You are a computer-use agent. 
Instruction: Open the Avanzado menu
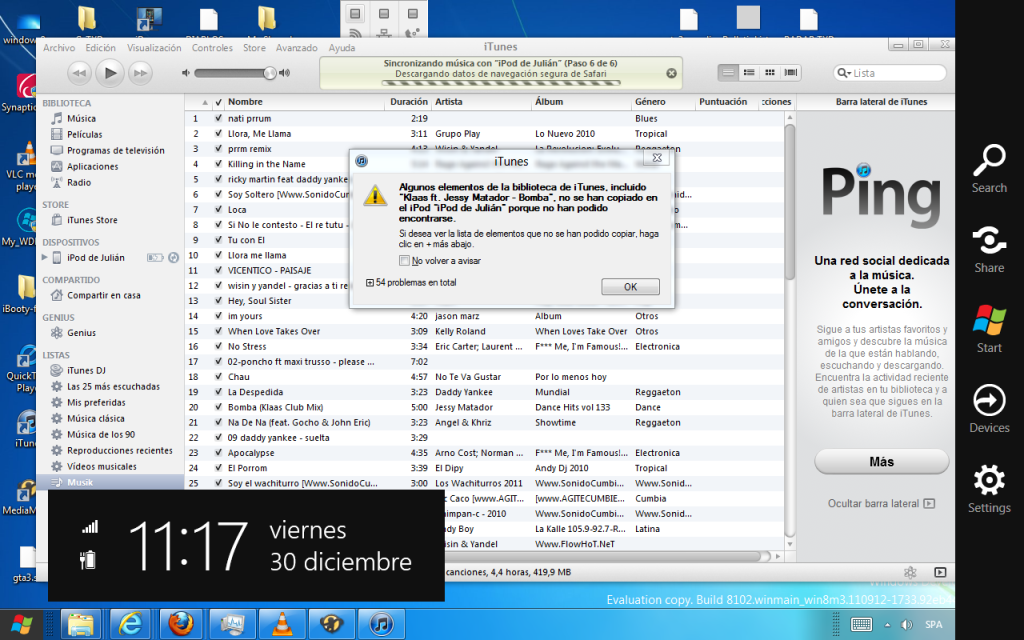coord(296,47)
